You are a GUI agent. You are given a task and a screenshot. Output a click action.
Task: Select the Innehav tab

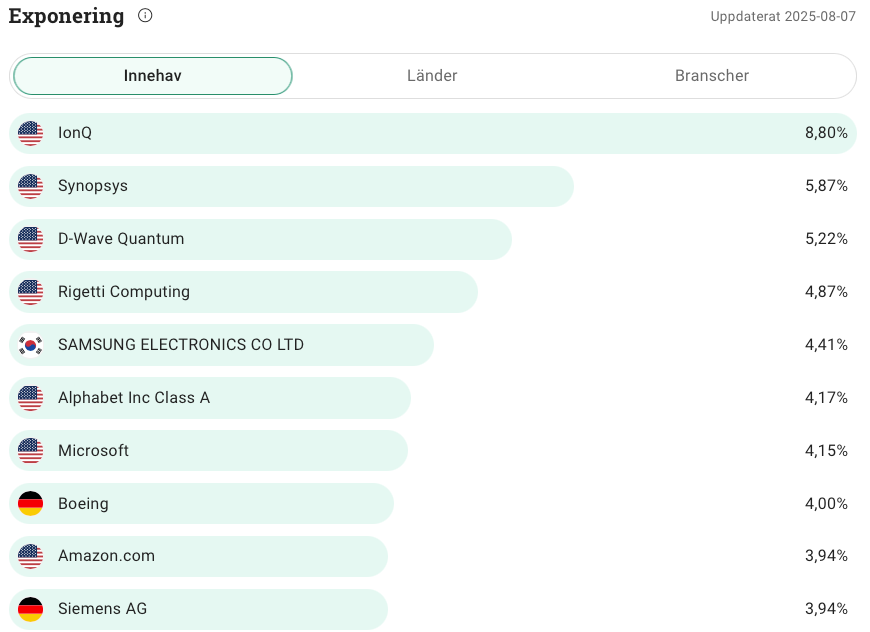tap(153, 76)
